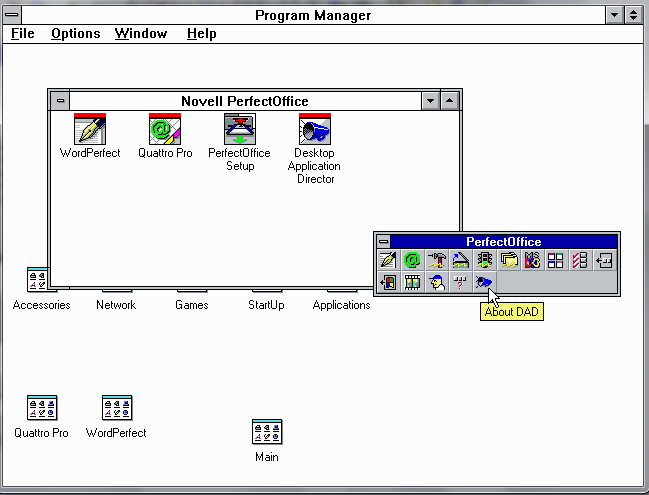Viewport: 649px width, 495px height.
Task: Open Novell PerfectOffice window's control menu box
Action: (x=60, y=101)
